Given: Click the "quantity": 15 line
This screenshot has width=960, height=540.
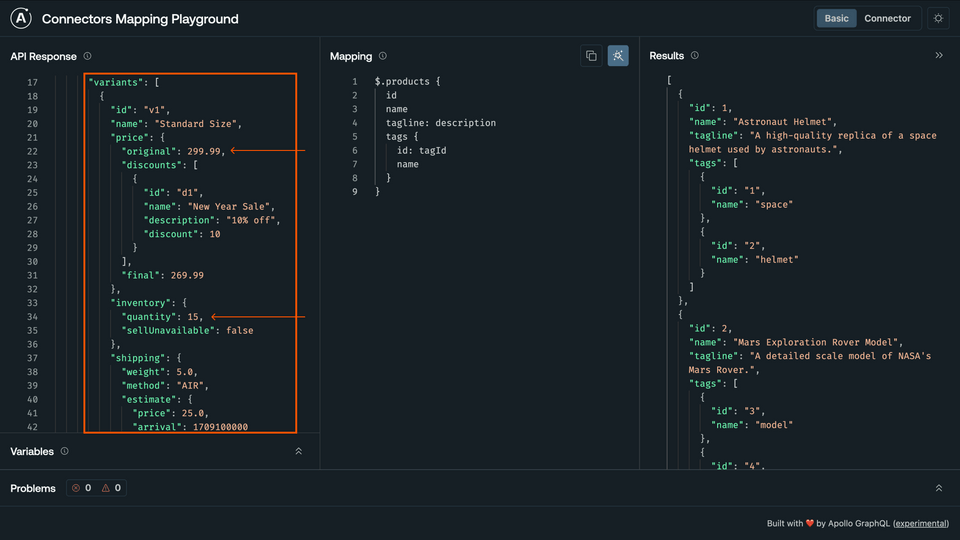Looking at the screenshot, I should point(162,317).
